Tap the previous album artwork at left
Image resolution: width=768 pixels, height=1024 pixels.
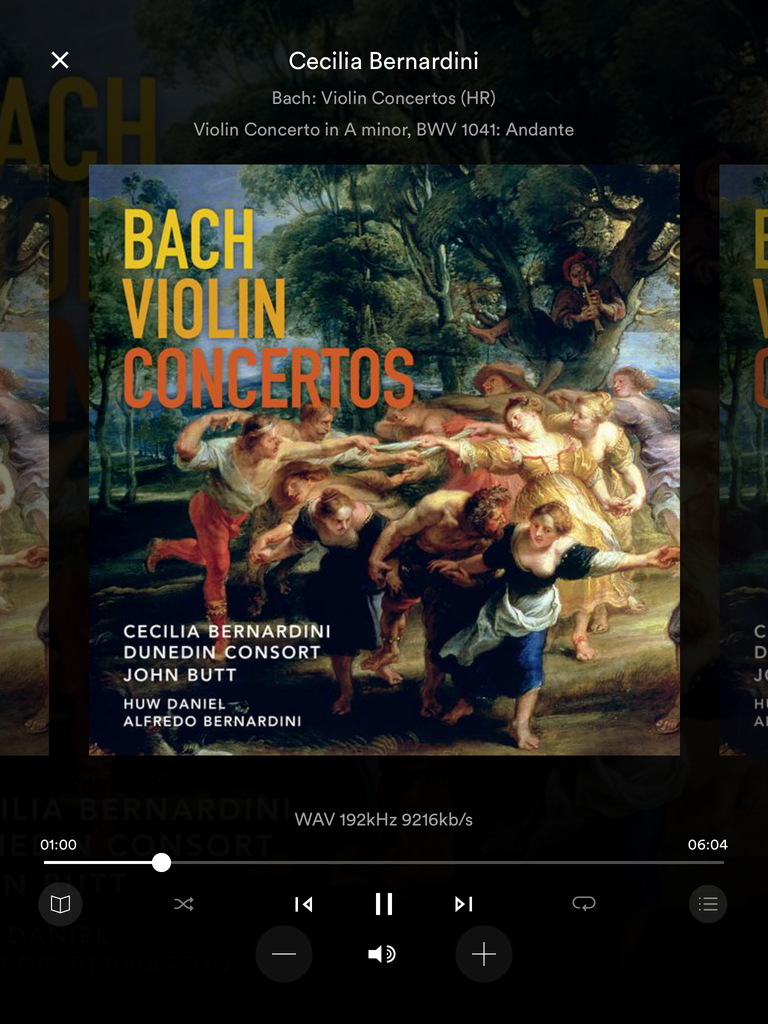click(24, 460)
